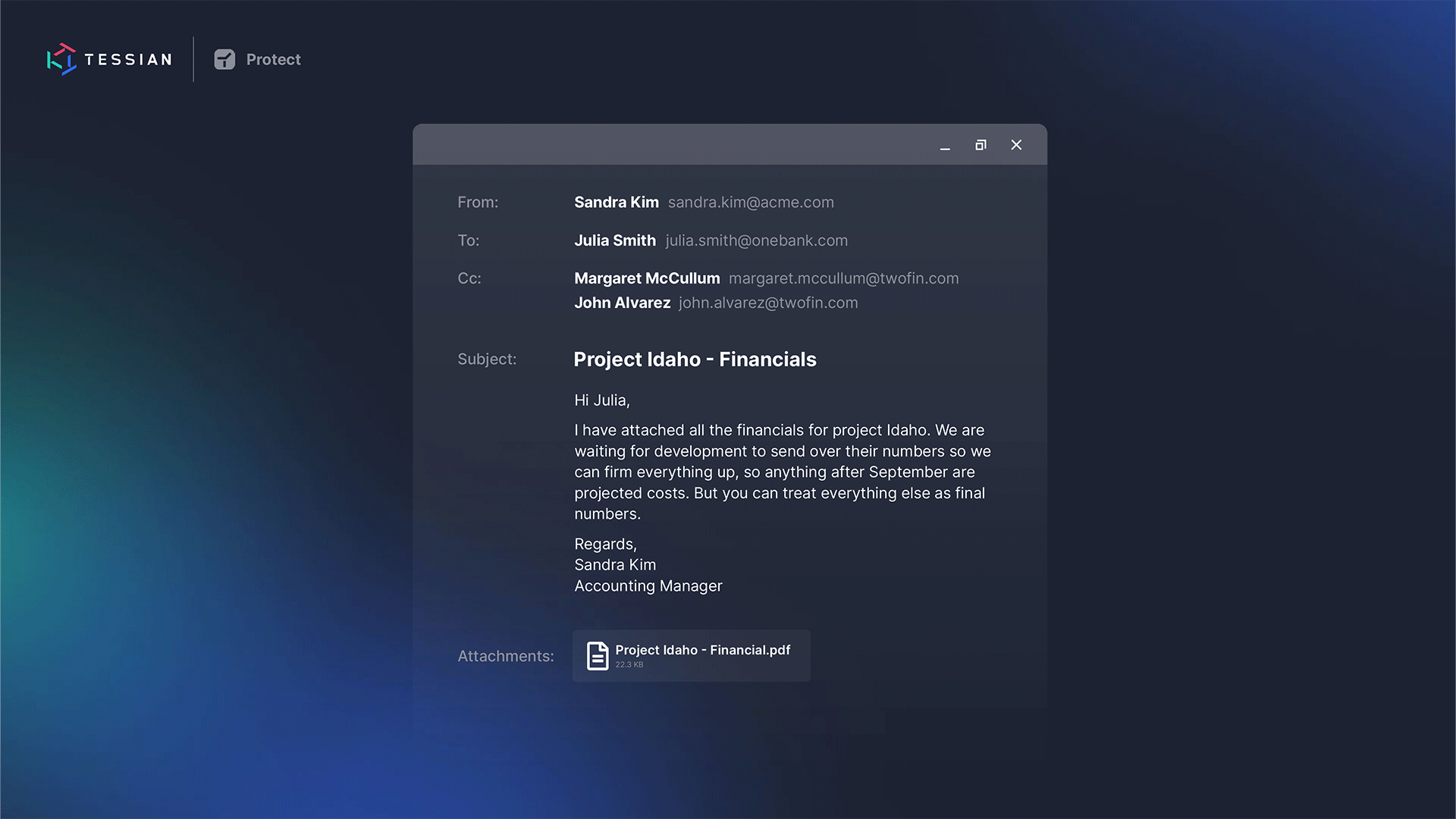Open the Project Idaho - Financial.pdf attachment
Image resolution: width=1456 pixels, height=819 pixels.
(702, 650)
